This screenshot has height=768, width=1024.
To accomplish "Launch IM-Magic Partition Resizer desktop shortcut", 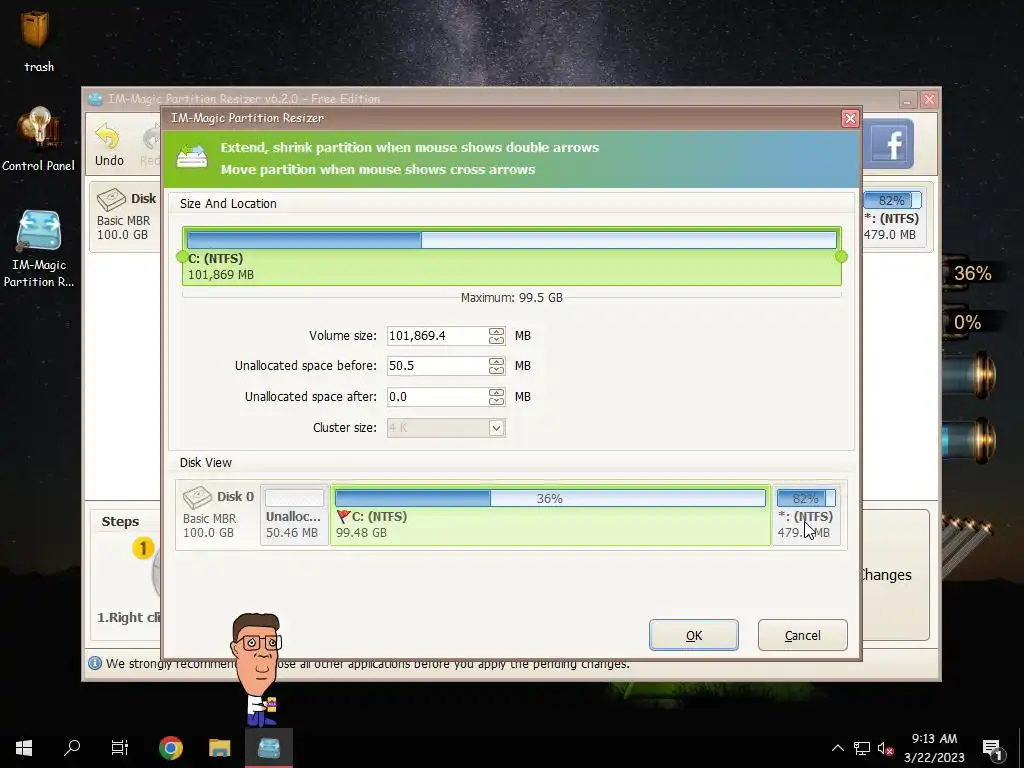I will click(39, 249).
